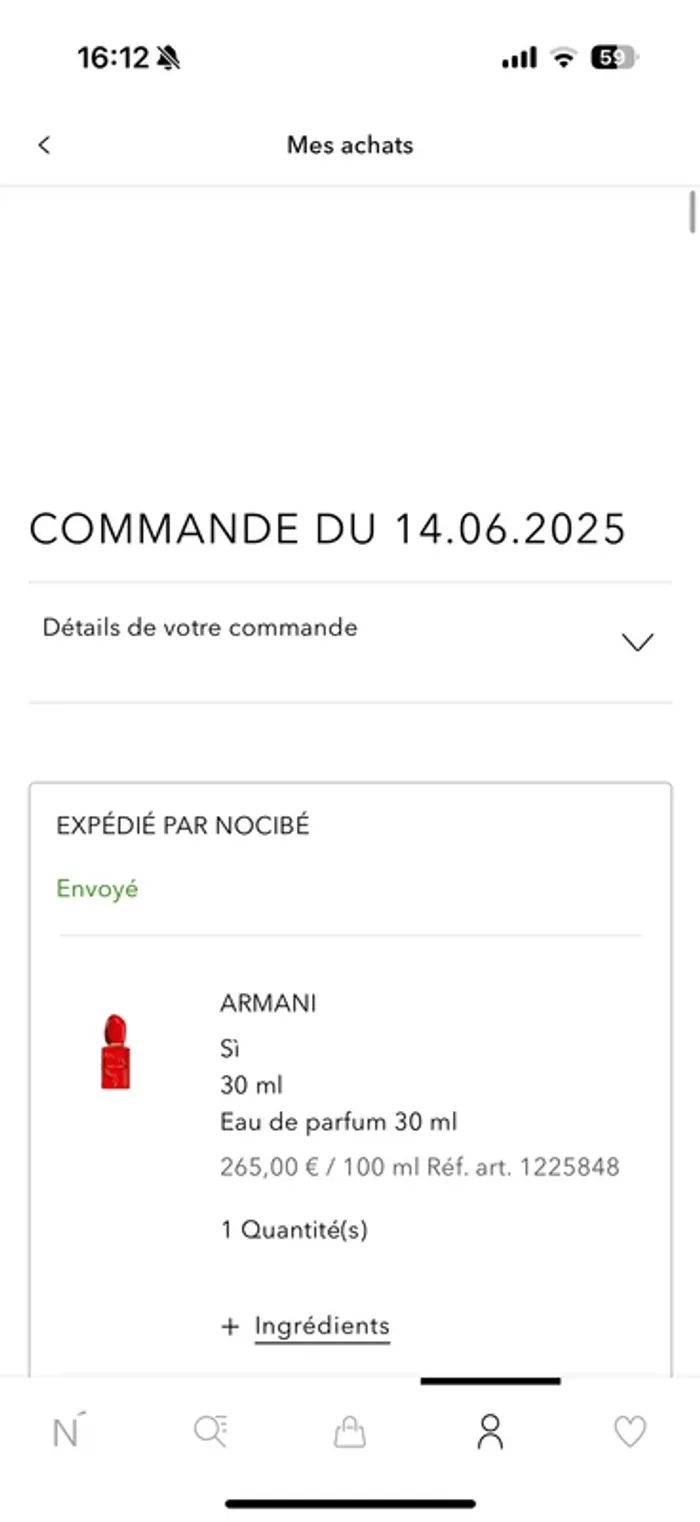Open the profile account tab
This screenshot has width=700, height=1522.
pos(490,1432)
